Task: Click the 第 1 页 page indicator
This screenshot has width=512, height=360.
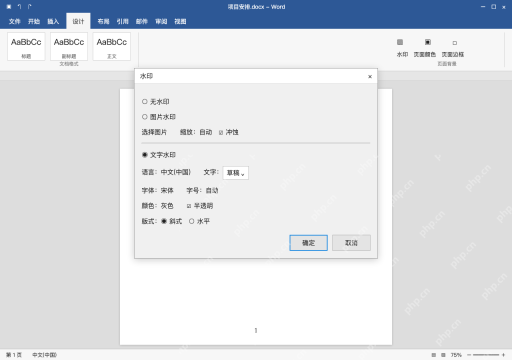Action: pos(14,355)
